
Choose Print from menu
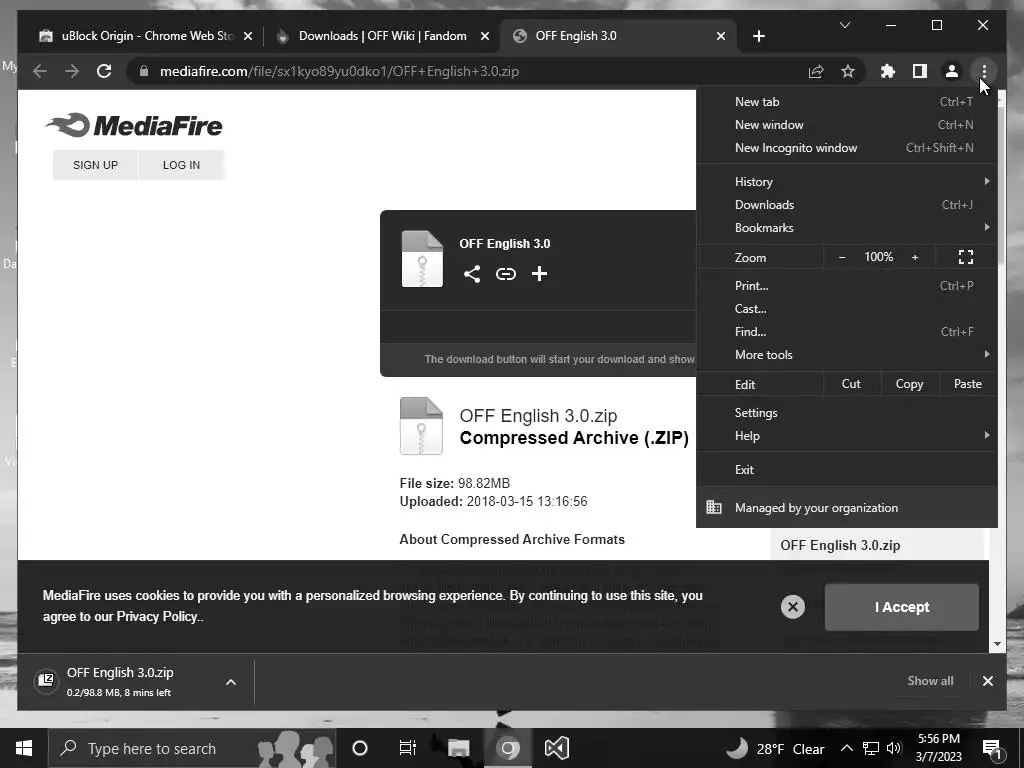(x=847, y=285)
